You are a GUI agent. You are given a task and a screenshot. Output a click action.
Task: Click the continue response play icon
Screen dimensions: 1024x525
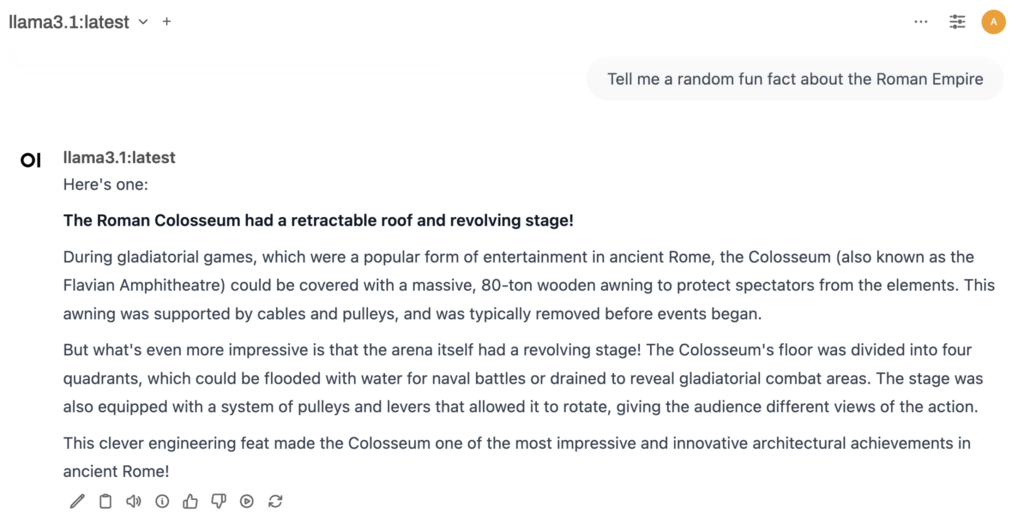(x=247, y=501)
